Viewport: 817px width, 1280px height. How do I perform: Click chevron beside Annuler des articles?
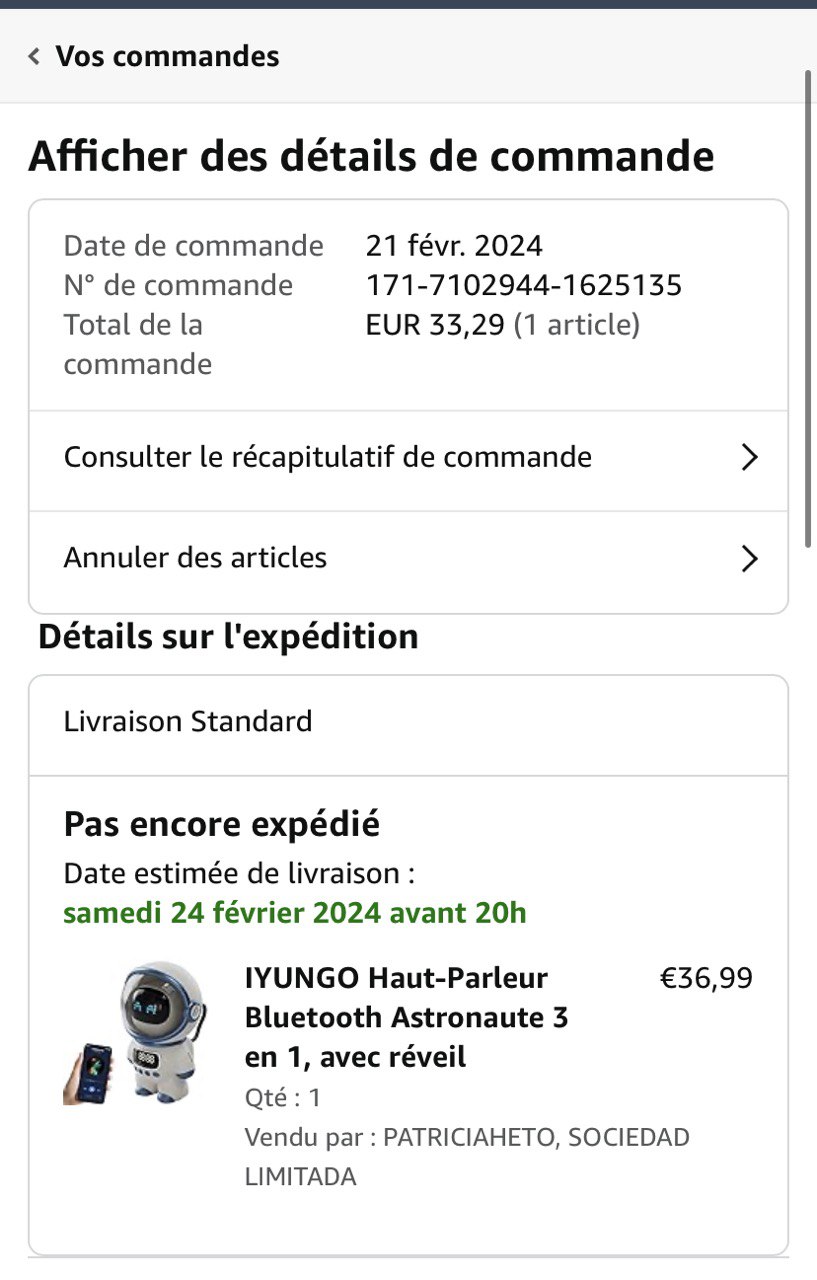[749, 558]
